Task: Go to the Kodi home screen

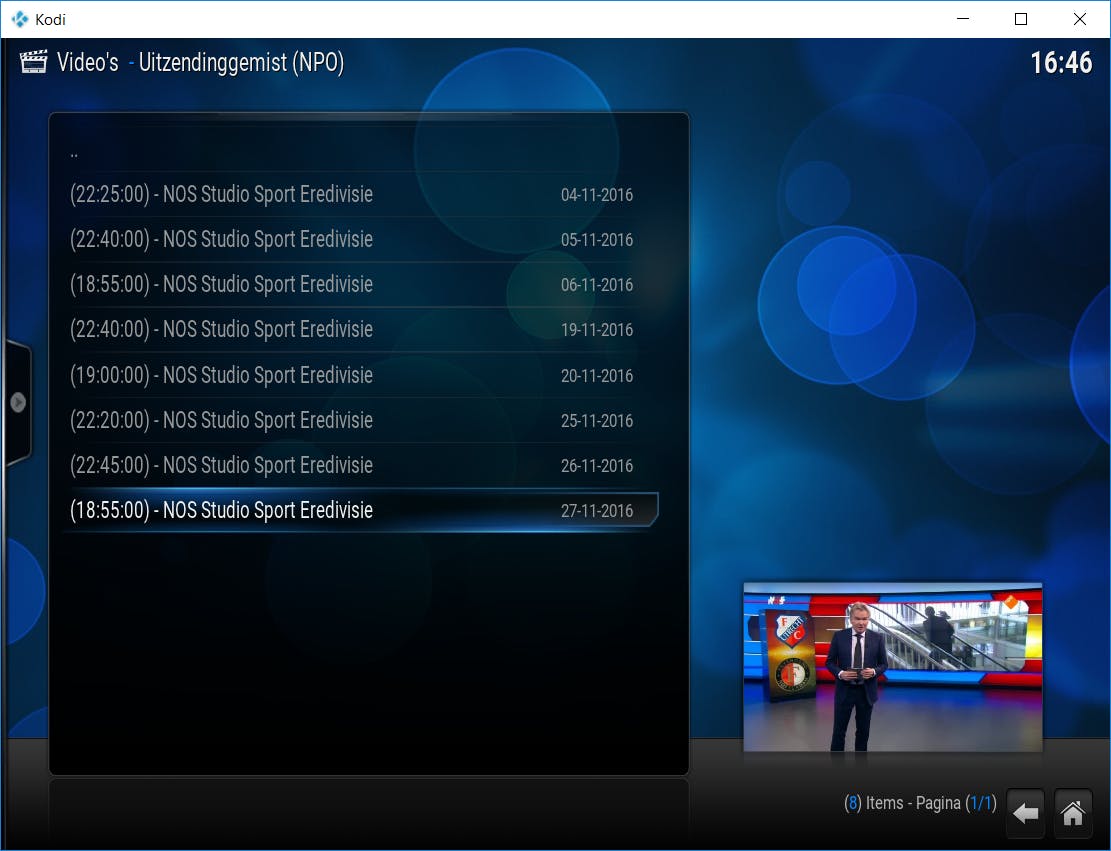Action: (x=1072, y=812)
